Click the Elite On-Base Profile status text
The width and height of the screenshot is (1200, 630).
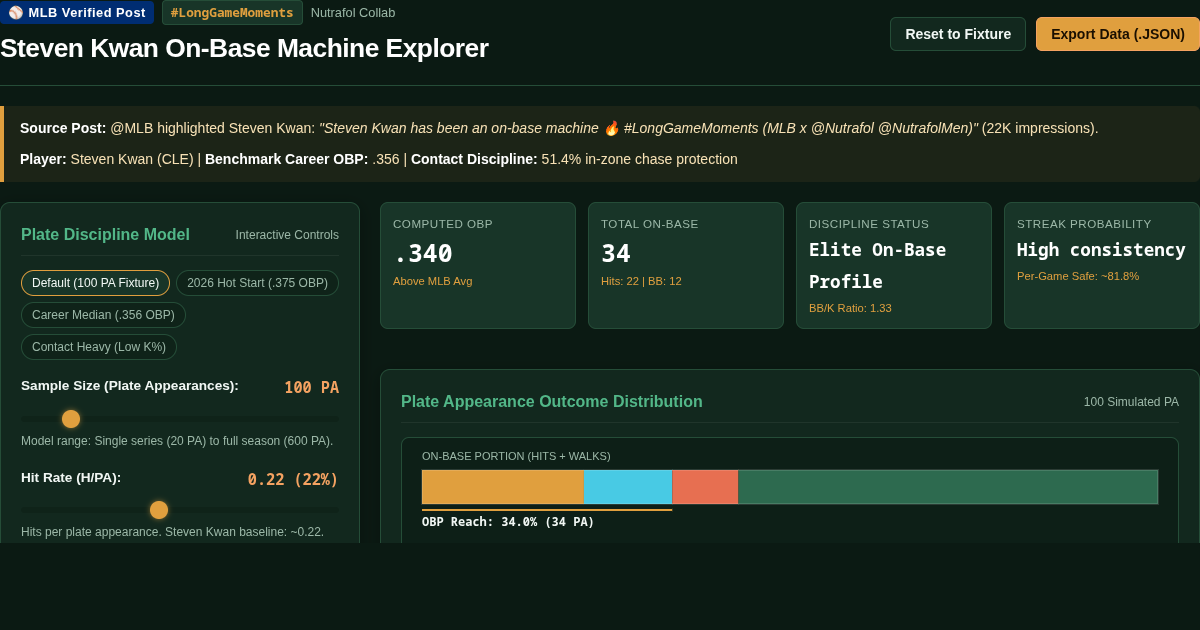tap(877, 266)
